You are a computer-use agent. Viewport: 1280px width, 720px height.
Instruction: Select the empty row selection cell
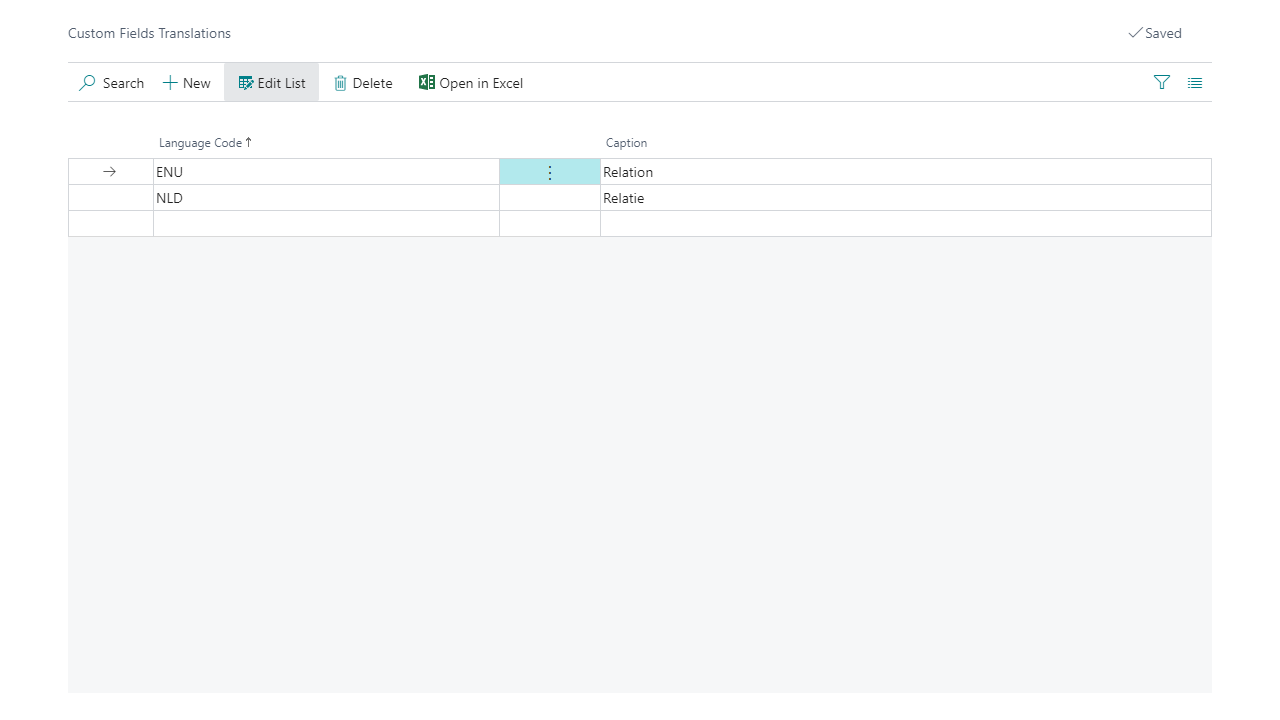coord(110,223)
